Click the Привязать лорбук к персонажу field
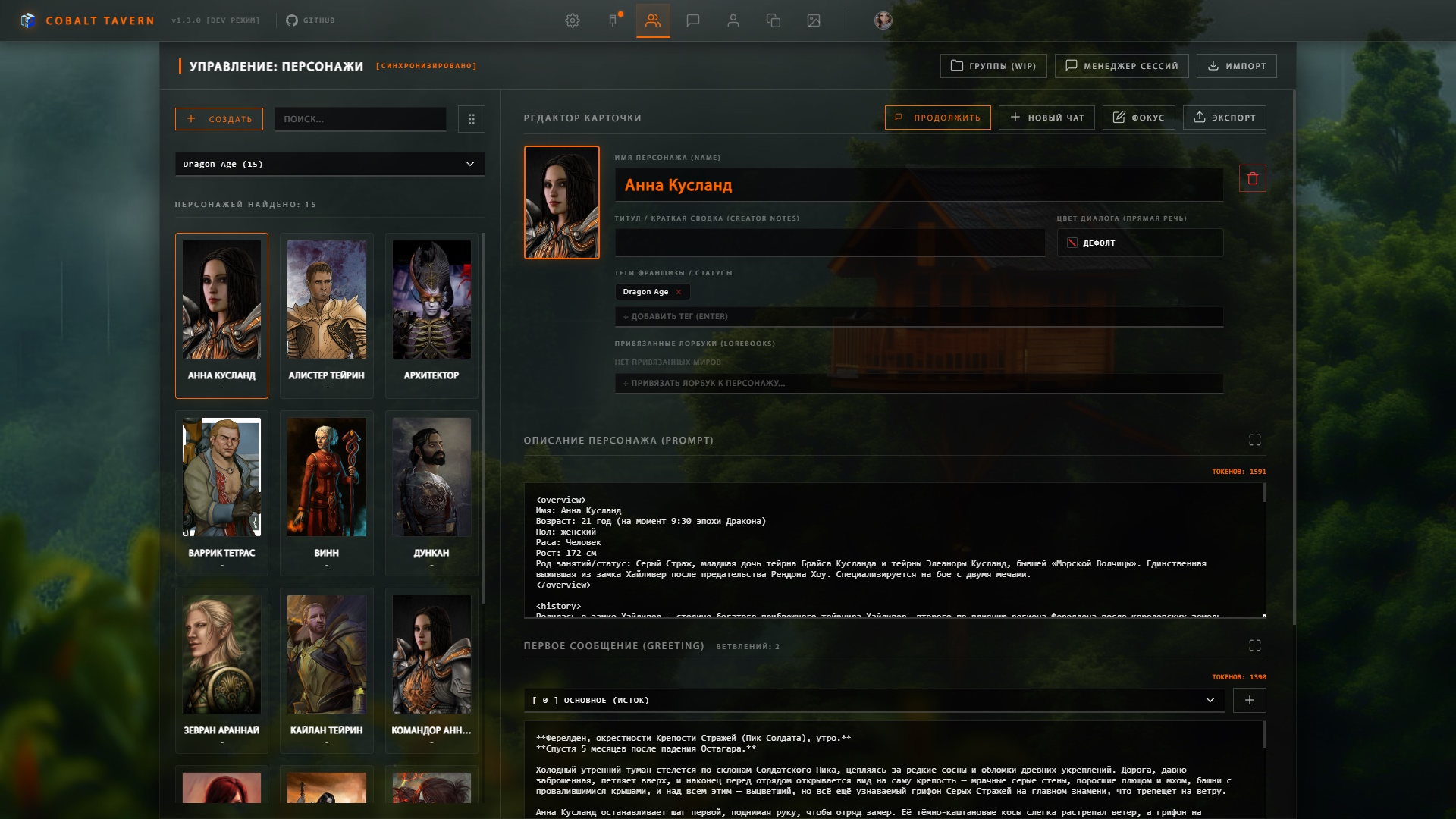 pyautogui.click(x=919, y=384)
